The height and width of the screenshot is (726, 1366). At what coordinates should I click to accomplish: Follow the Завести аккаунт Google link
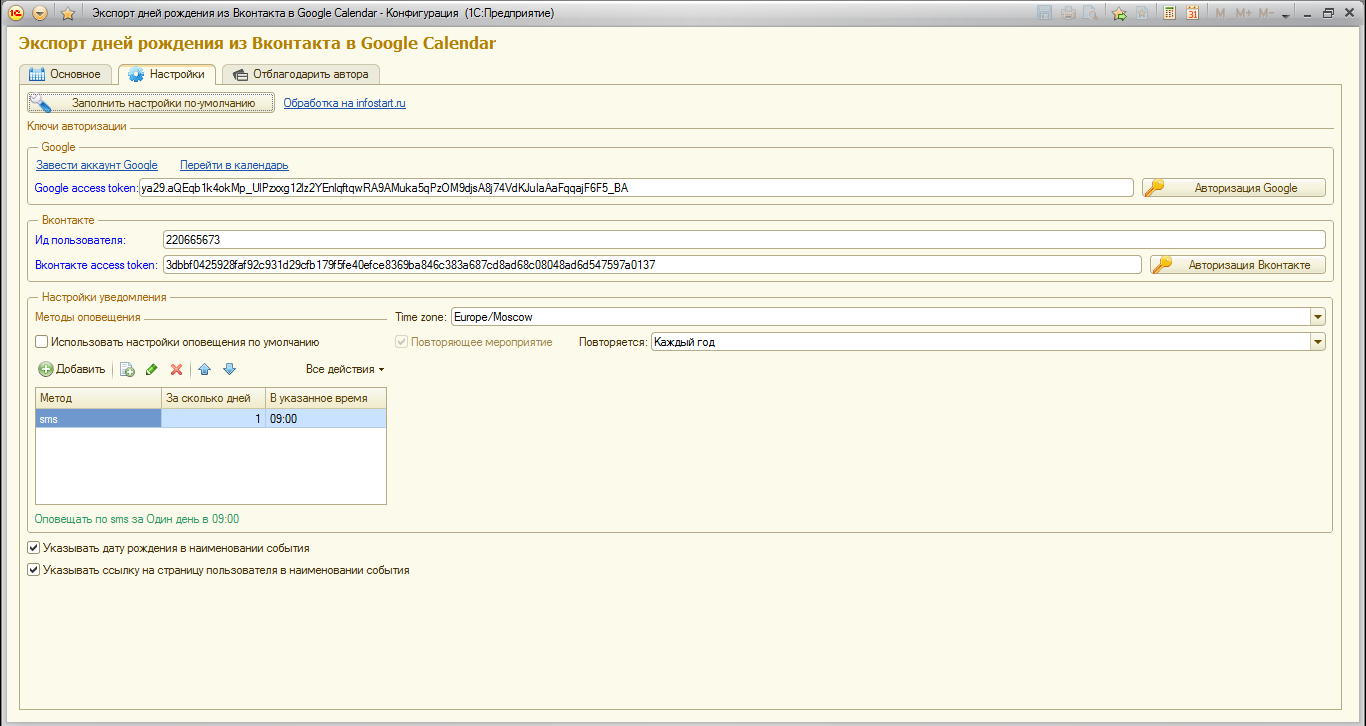(x=97, y=165)
